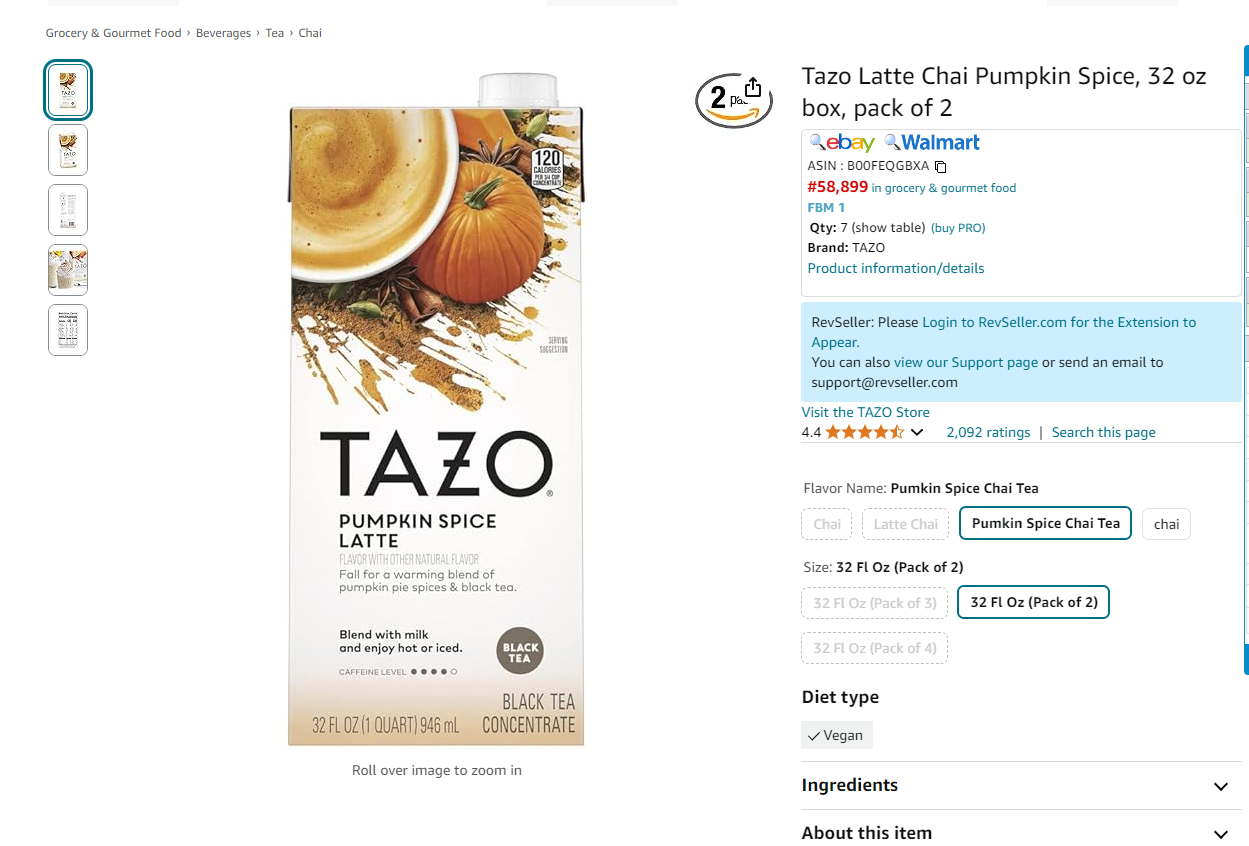Select the lowercase chai flavor option
The height and width of the screenshot is (846, 1249).
click(x=1166, y=524)
